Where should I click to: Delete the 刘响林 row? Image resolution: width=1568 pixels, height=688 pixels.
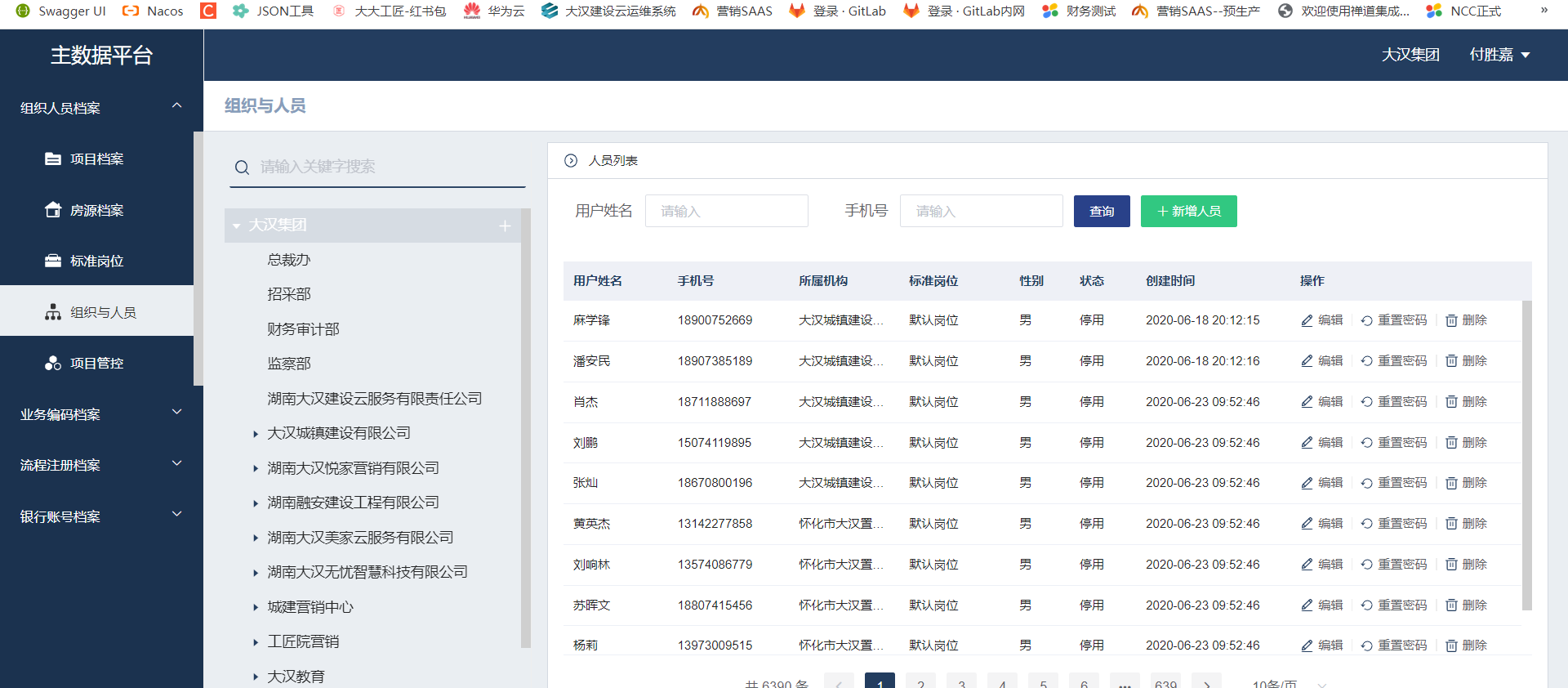tap(1467, 565)
